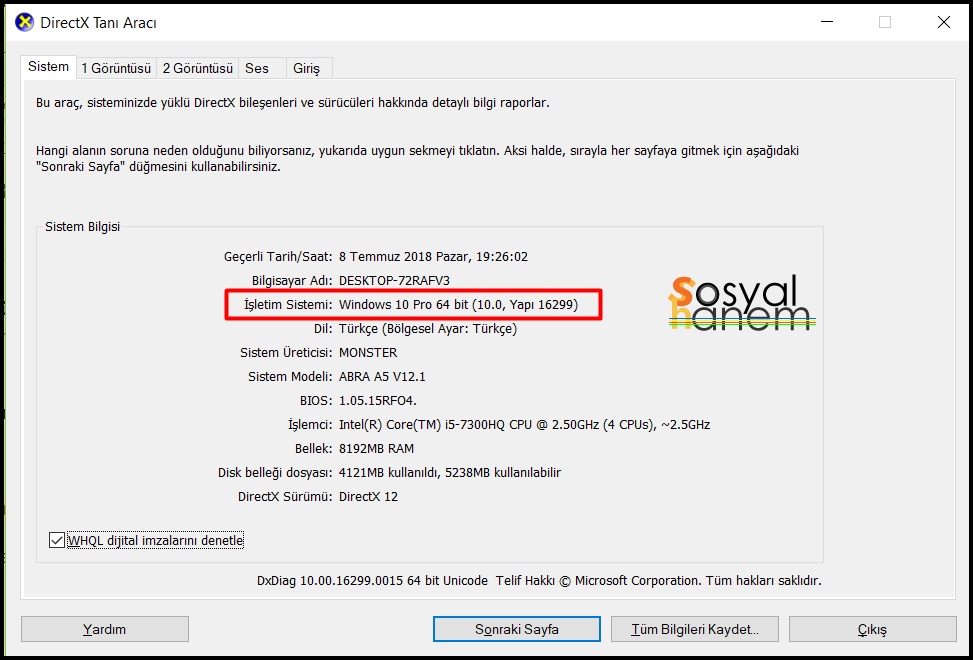Screen dimensions: 973x660
Task: Enable WHQL dijital imzalarını denetle checkbox
Action: pyautogui.click(x=57, y=540)
